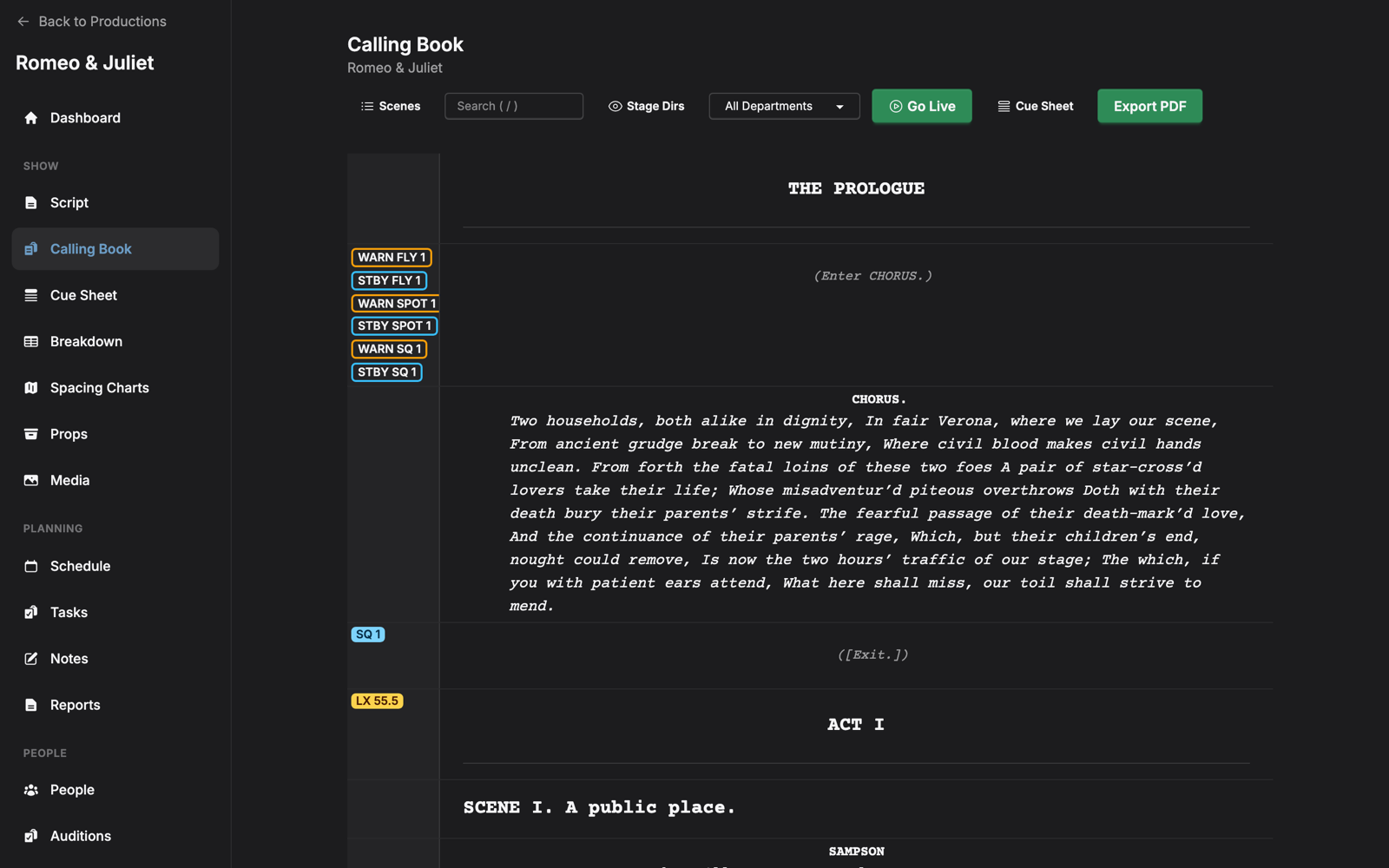Open the Dashboard page
This screenshot has height=868, width=1389.
pos(115,118)
